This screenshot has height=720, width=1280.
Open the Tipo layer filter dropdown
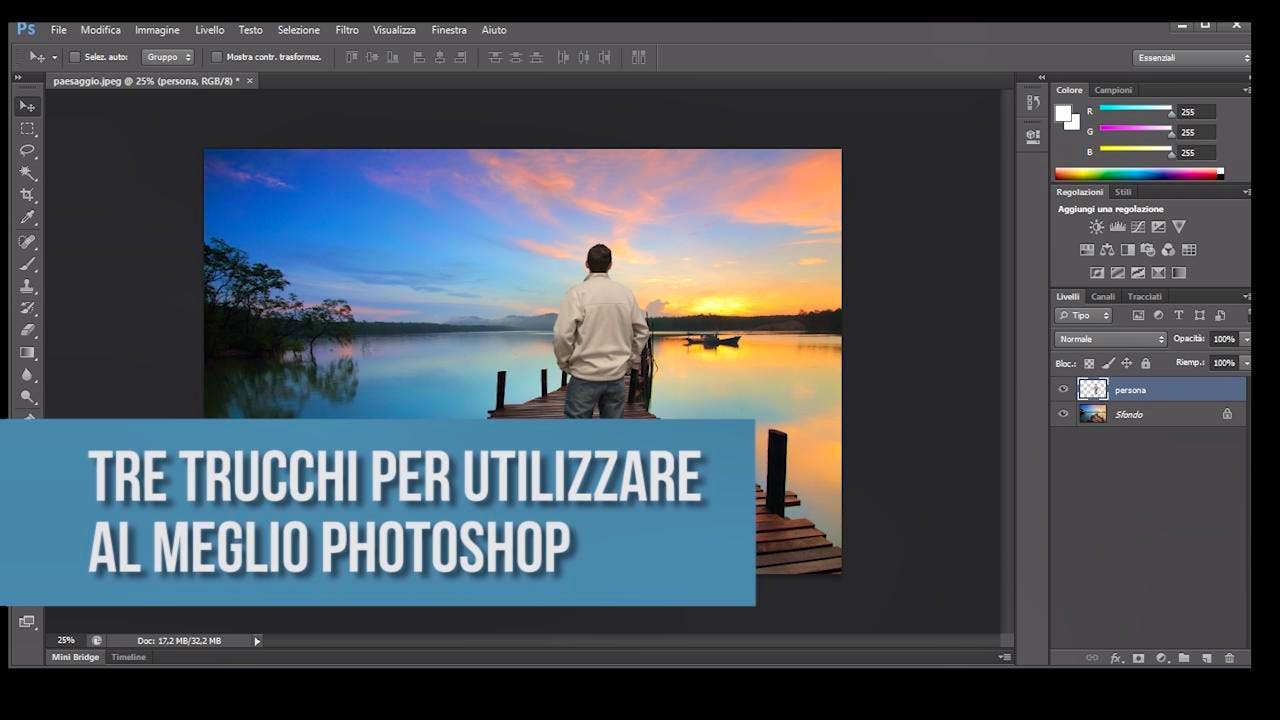[x=1084, y=315]
